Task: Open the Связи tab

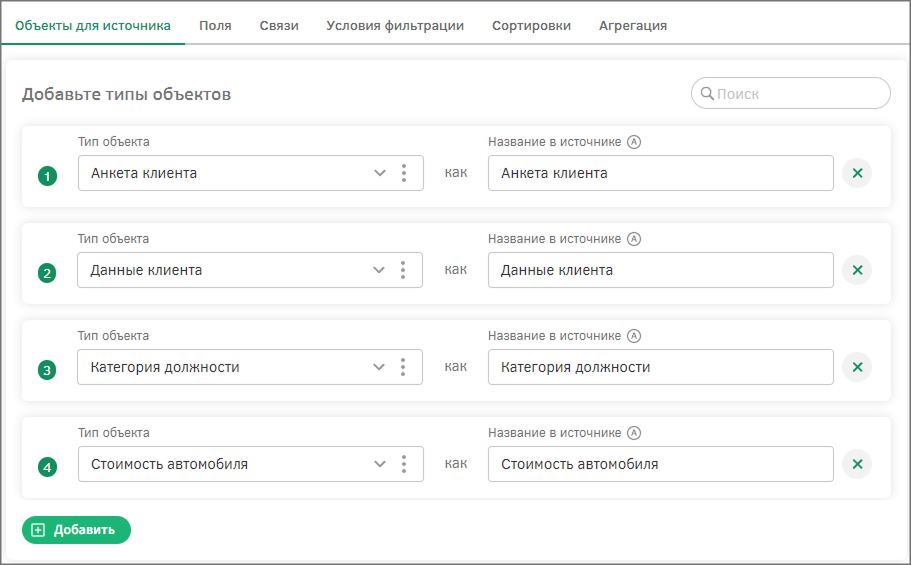Action: click(x=279, y=26)
